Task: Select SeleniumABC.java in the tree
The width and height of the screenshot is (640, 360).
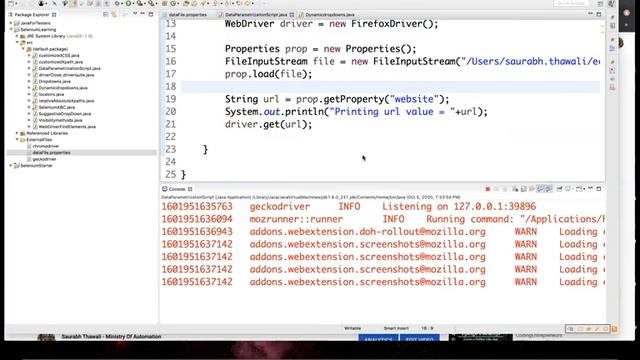Action: click(x=56, y=107)
